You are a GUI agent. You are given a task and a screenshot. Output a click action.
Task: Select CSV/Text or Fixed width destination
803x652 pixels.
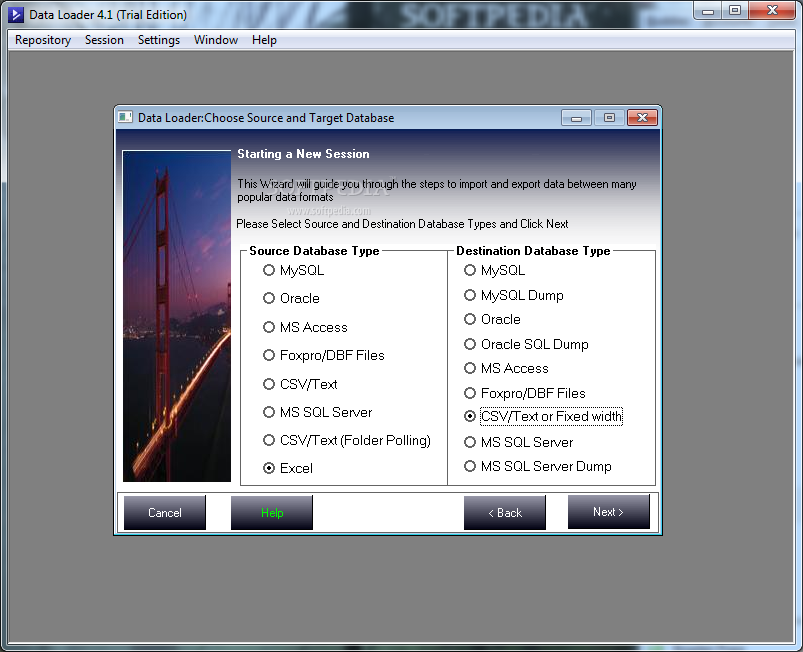tap(543, 416)
